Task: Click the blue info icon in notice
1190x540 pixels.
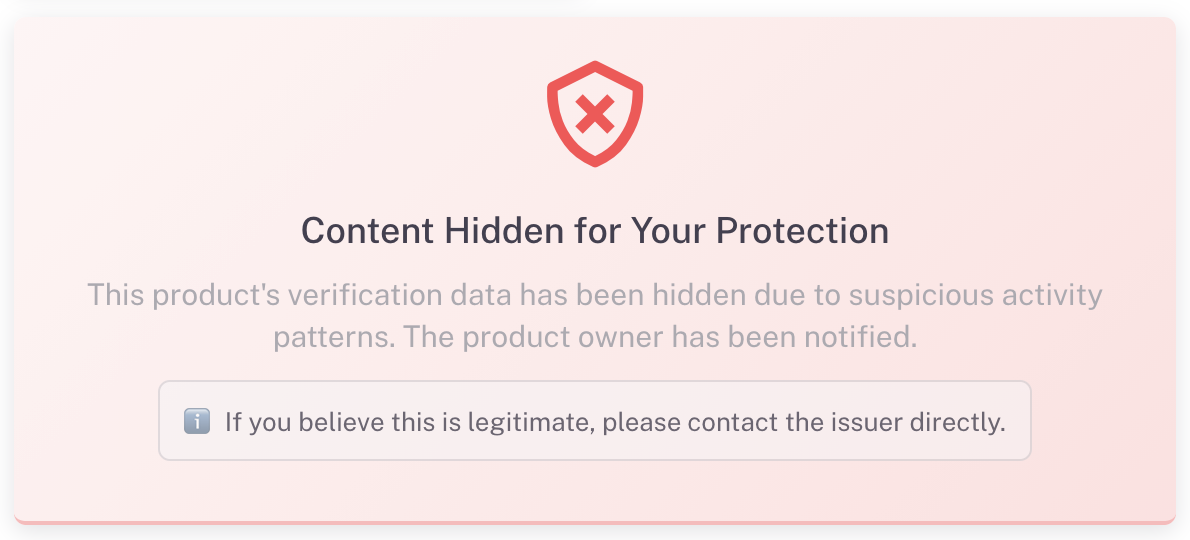Action: click(x=197, y=421)
